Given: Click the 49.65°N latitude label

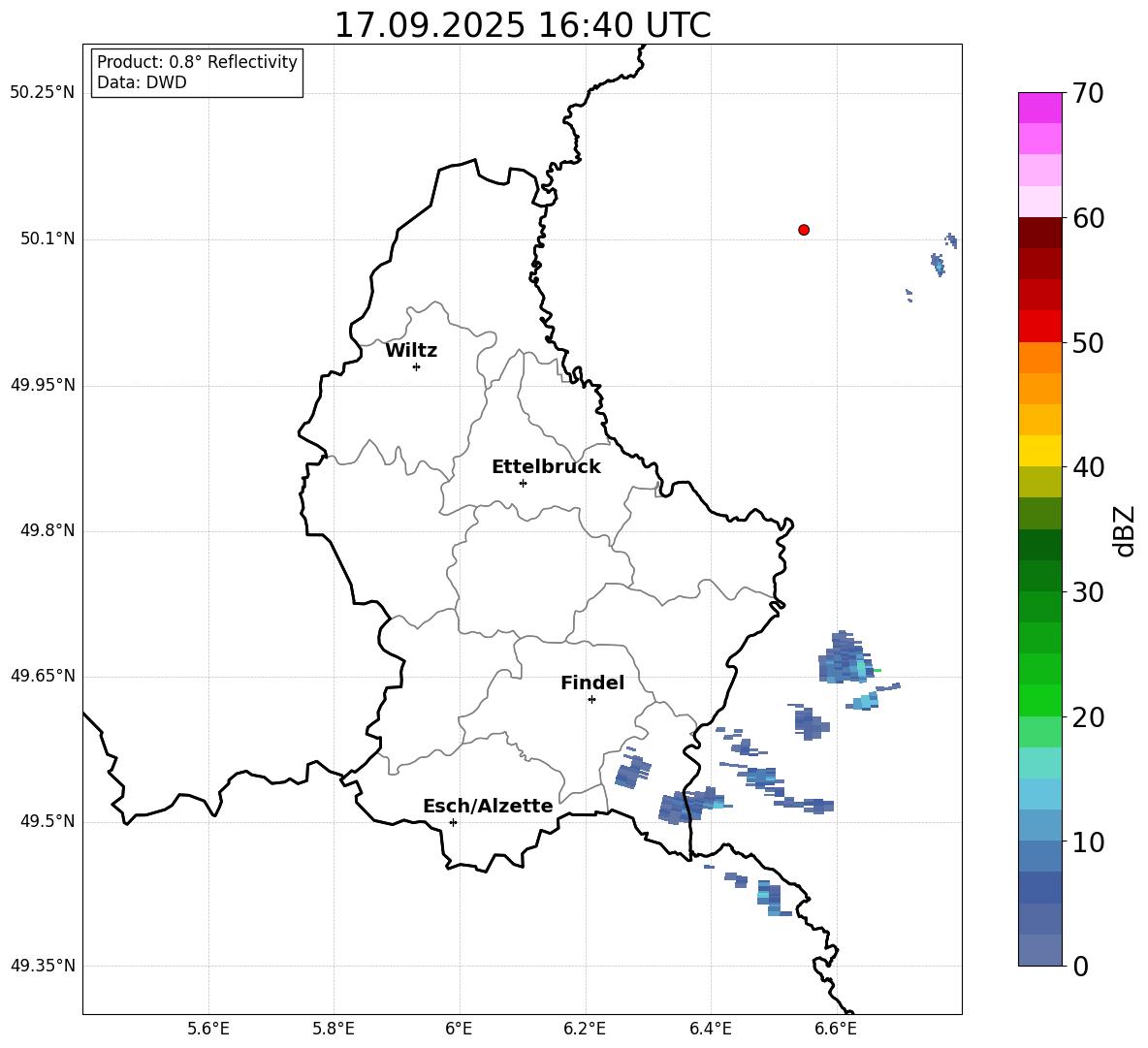Looking at the screenshot, I should coord(43,676).
